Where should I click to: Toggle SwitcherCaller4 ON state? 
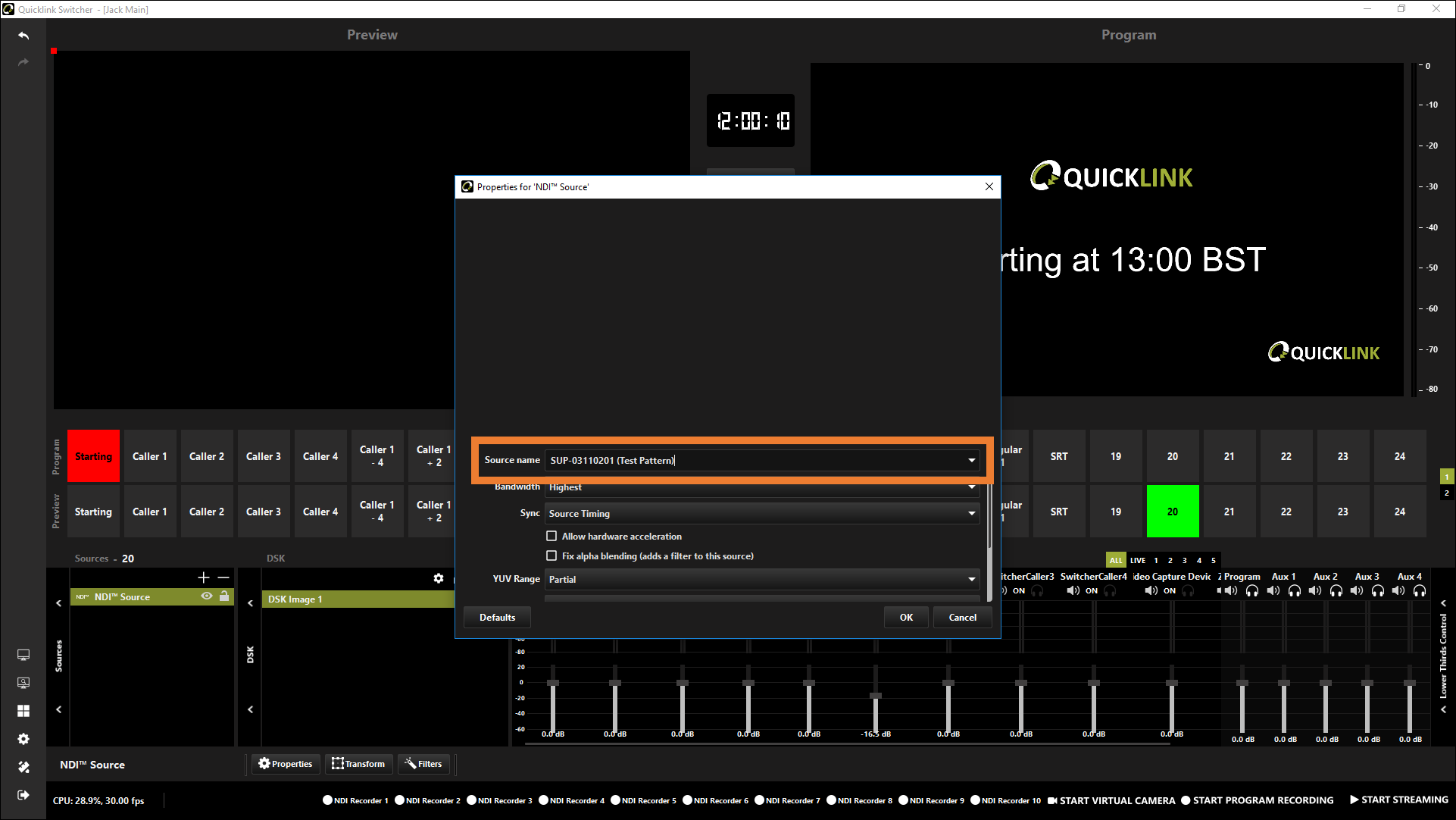pyautogui.click(x=1092, y=591)
